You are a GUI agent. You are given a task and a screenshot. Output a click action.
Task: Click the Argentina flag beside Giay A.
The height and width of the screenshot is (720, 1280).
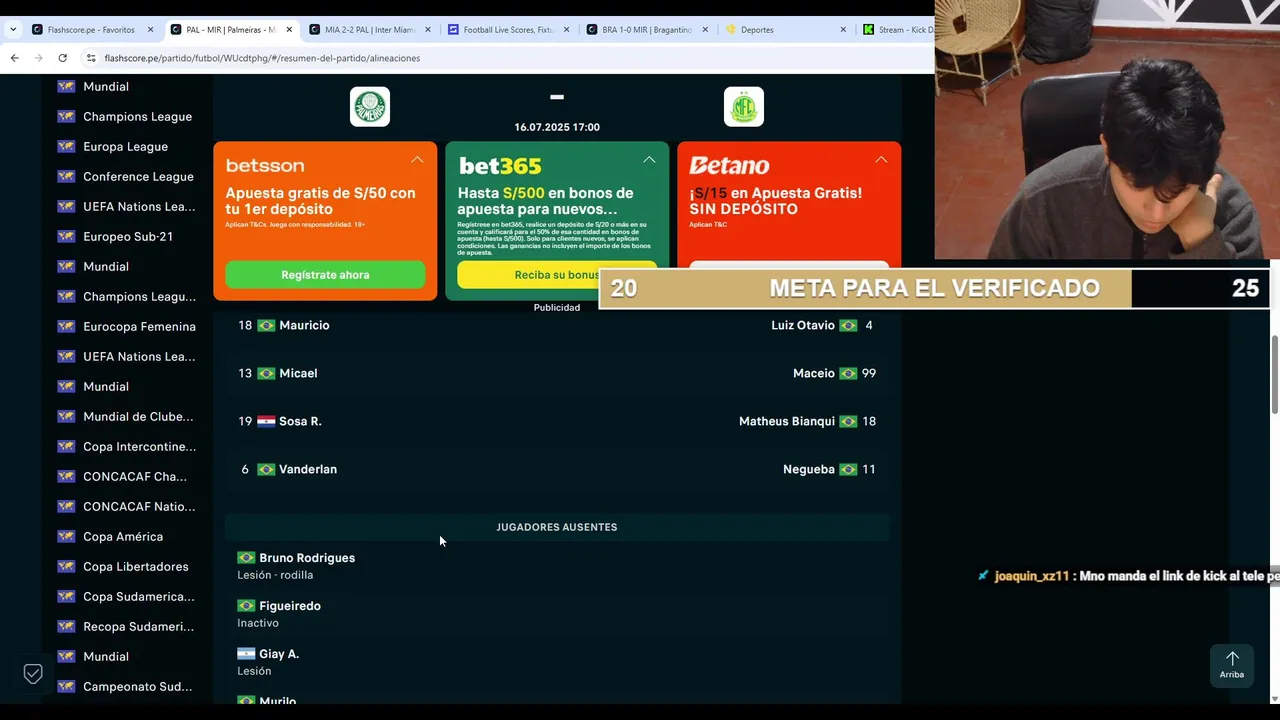[246, 654]
